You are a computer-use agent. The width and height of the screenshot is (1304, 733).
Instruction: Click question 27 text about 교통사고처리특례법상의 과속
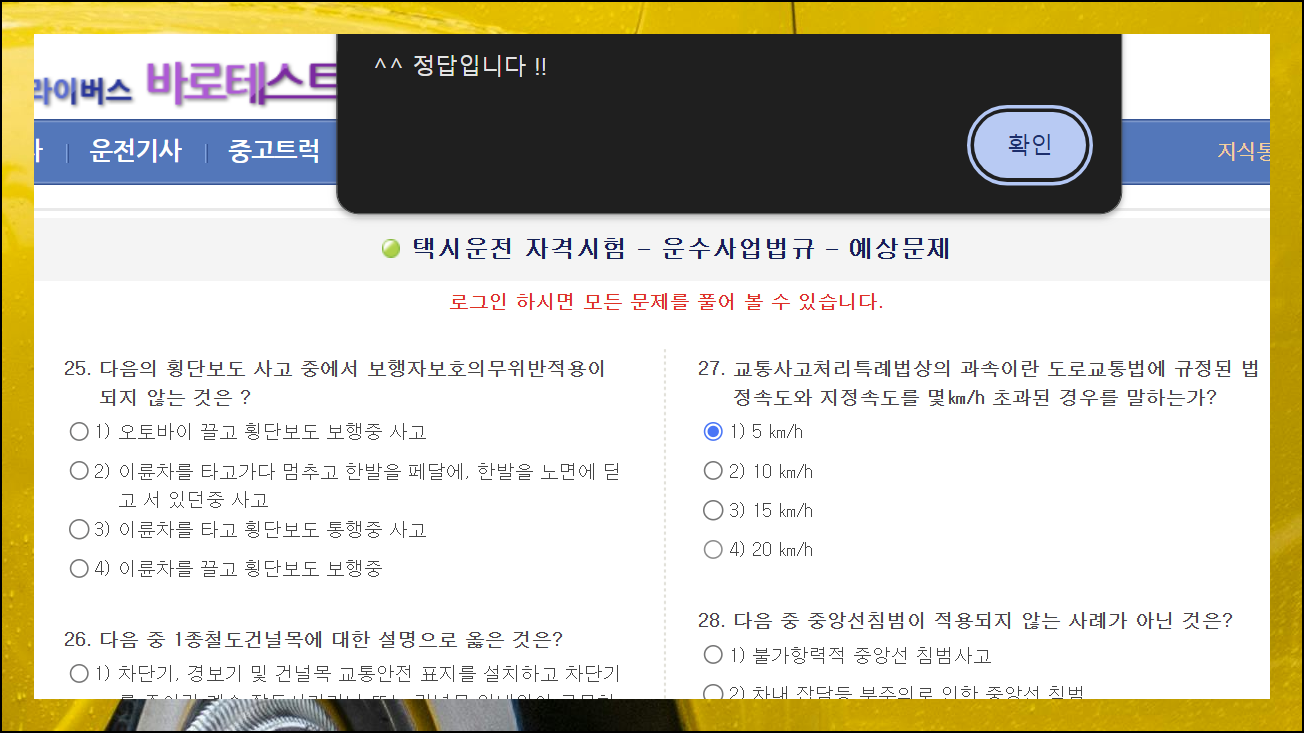[978, 383]
